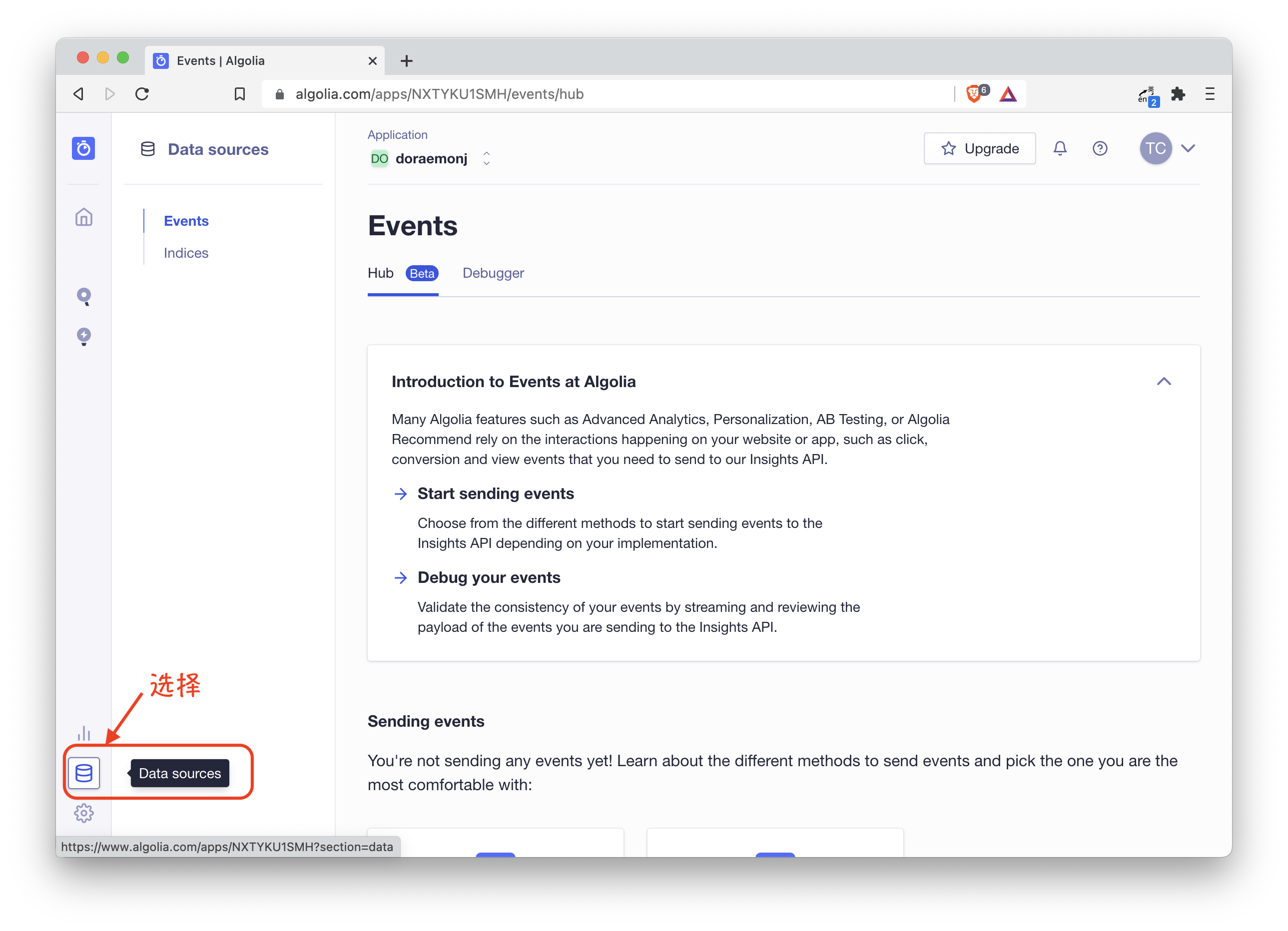The height and width of the screenshot is (931, 1288).
Task: Click the Brave Shields lion icon
Action: [974, 94]
